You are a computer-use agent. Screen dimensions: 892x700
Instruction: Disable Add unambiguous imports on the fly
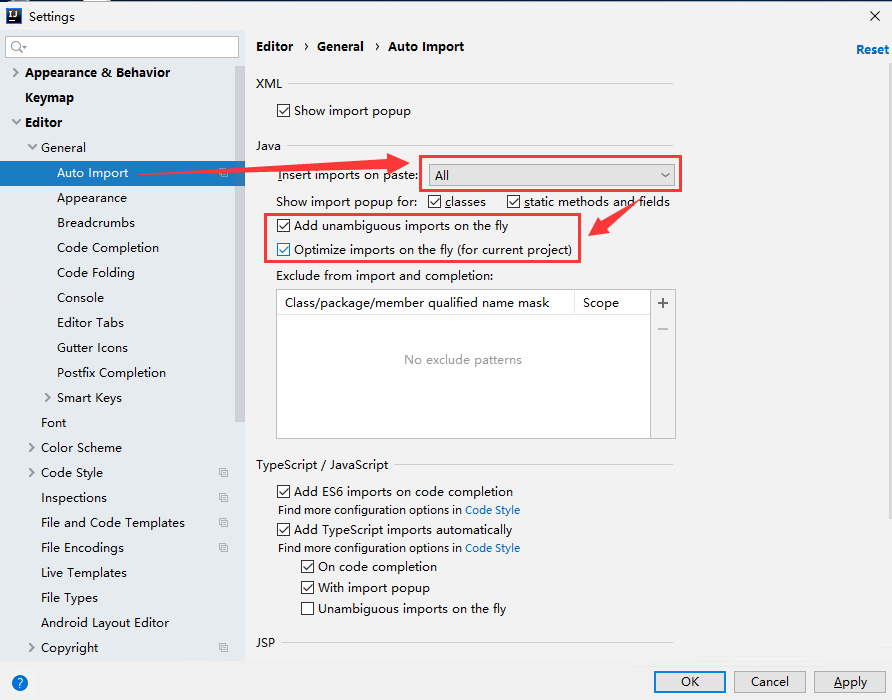[x=283, y=226]
